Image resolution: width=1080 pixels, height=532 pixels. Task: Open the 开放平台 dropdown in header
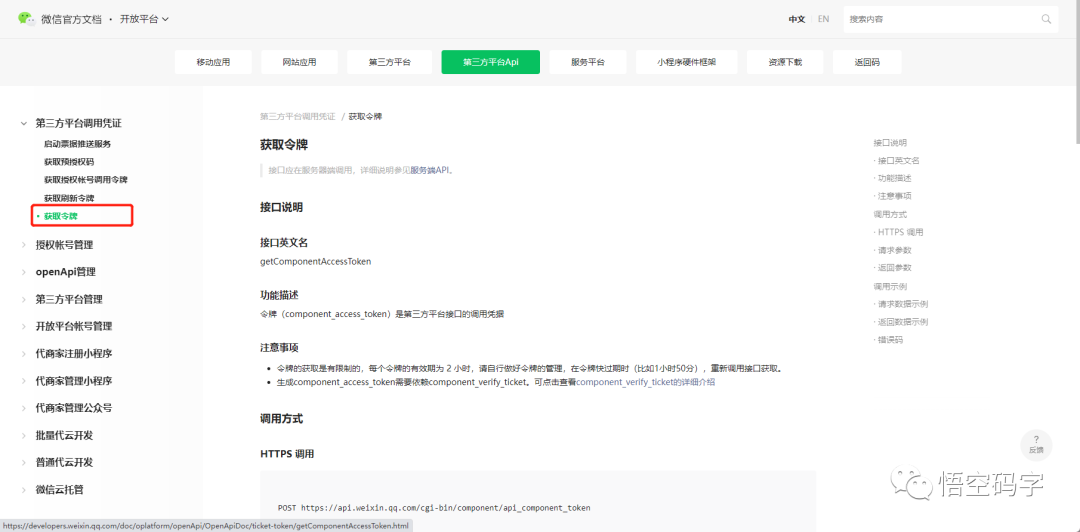[x=144, y=19]
